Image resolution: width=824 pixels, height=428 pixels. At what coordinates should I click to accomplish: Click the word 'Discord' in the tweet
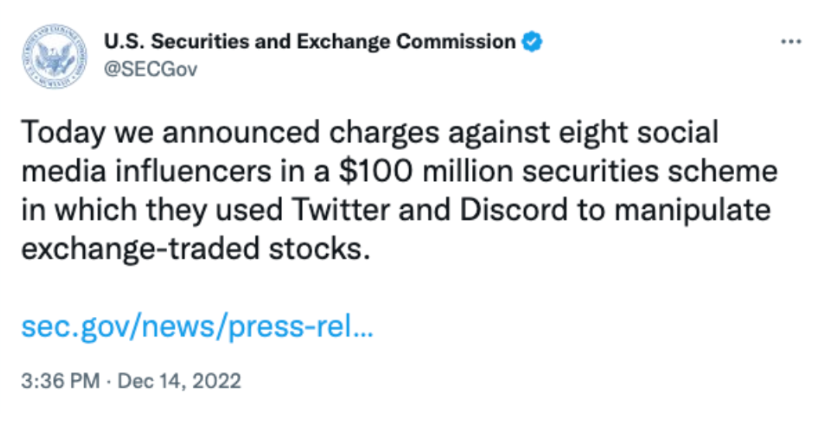pos(514,209)
